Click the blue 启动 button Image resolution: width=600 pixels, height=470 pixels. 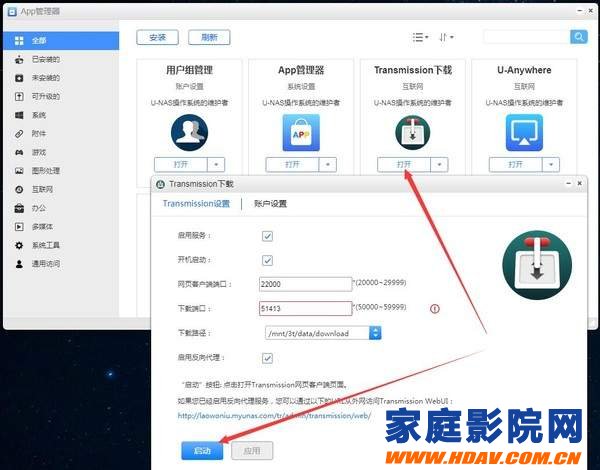(x=202, y=451)
